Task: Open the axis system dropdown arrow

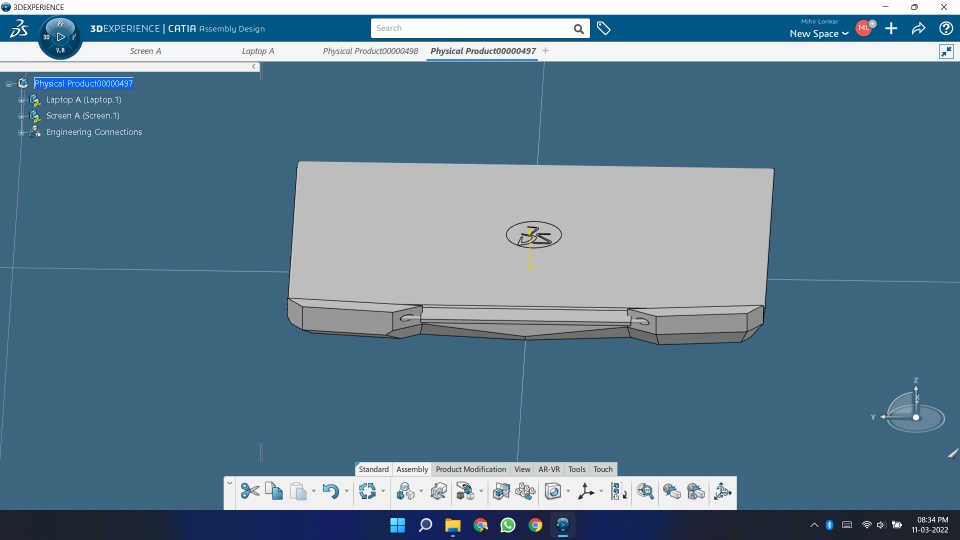Action: click(x=601, y=491)
